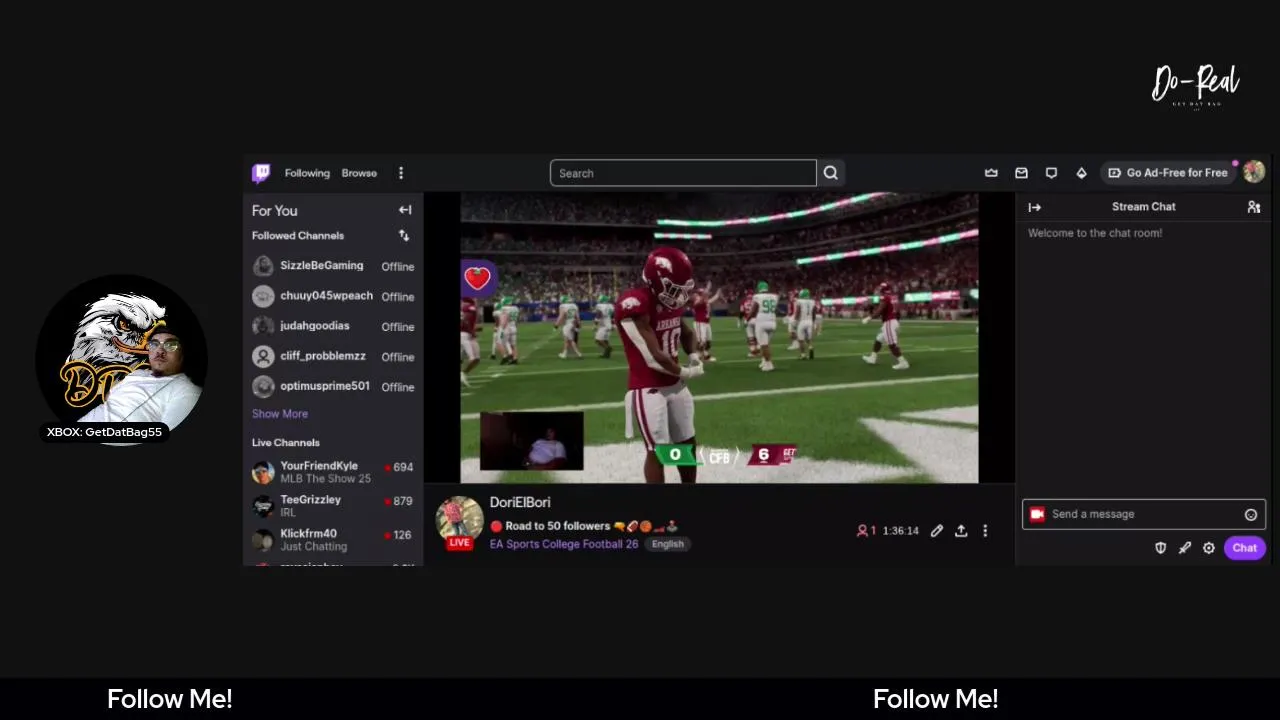Open judahgoodias followed channel
1280x720 pixels.
(x=333, y=326)
